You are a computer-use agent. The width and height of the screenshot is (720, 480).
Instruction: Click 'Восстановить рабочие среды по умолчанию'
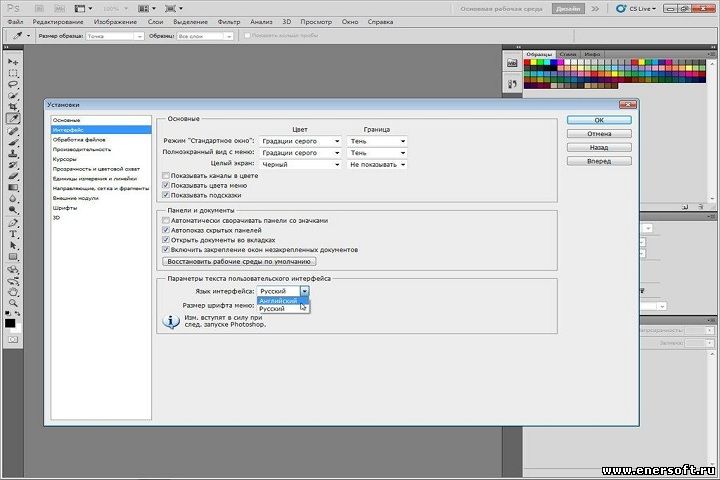239,261
